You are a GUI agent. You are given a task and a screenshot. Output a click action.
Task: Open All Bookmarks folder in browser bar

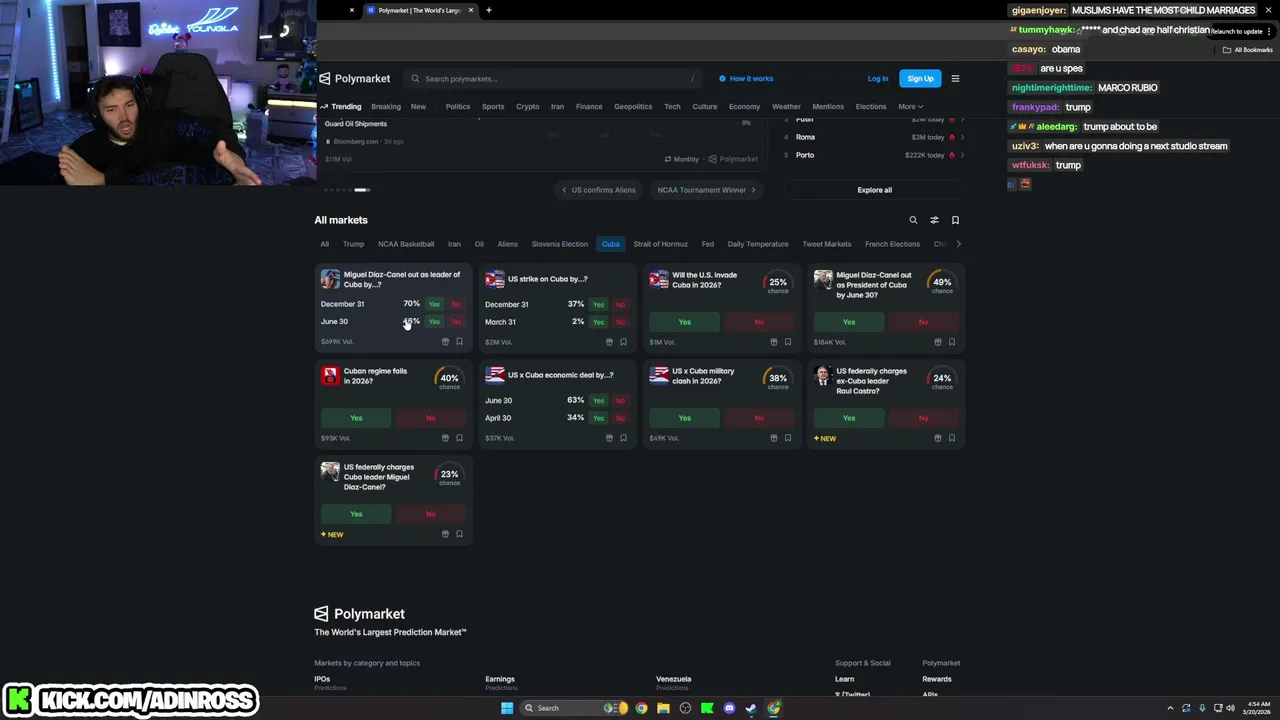(x=1248, y=49)
